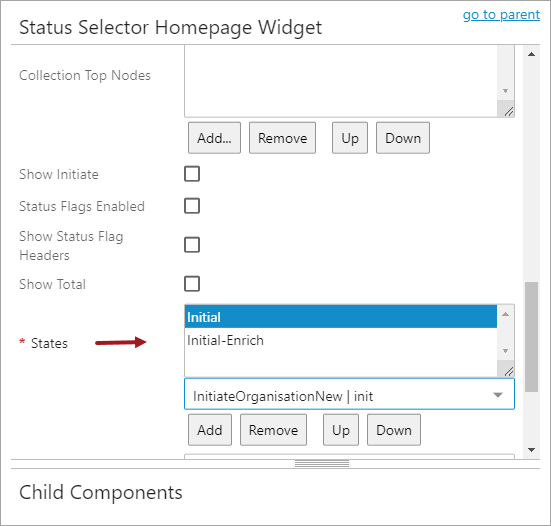Click the States list scroll up arrow
The width and height of the screenshot is (551, 526).
[x=505, y=314]
